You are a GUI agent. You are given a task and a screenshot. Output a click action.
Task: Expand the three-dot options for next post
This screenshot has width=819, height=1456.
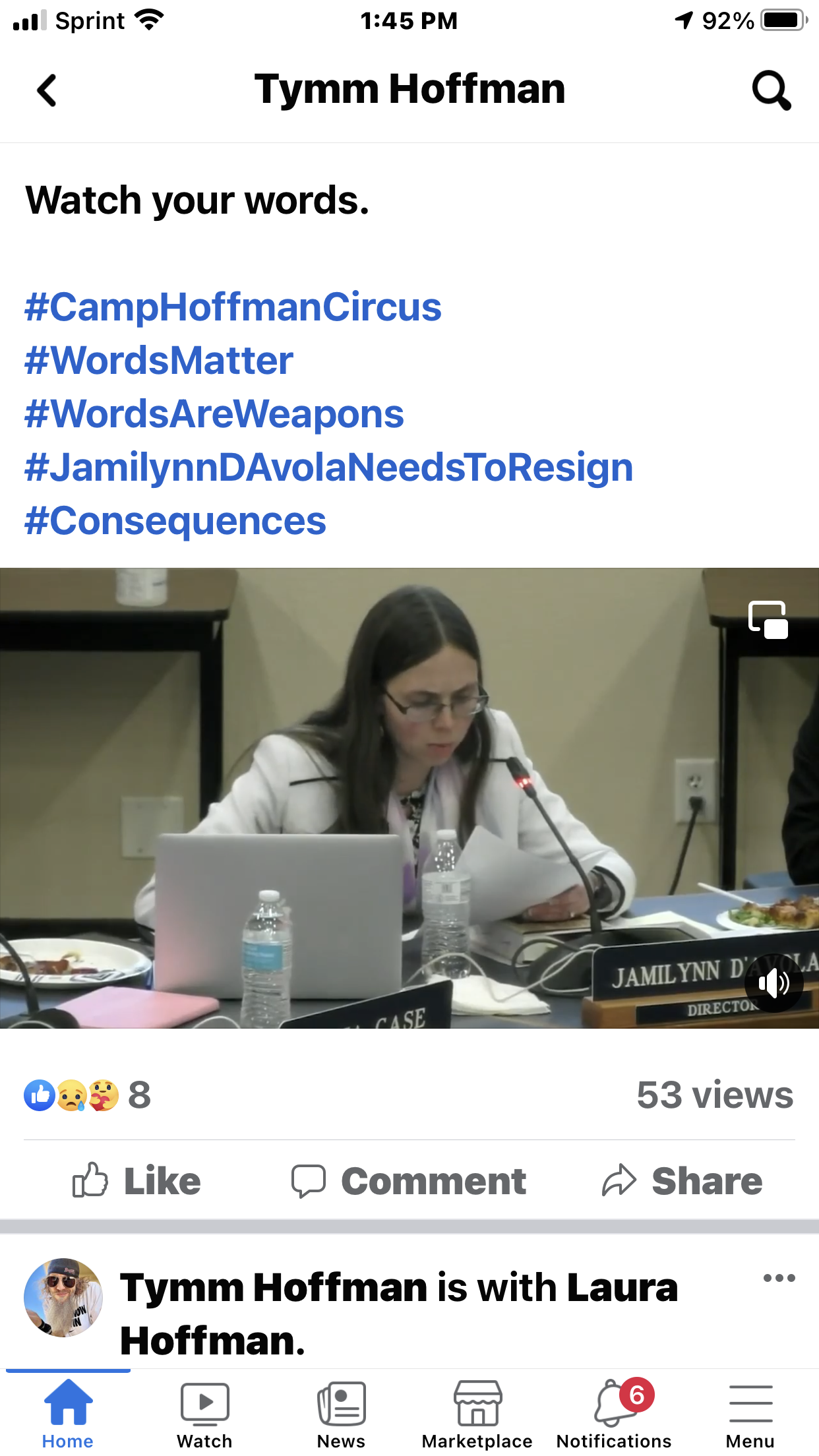pyautogui.click(x=779, y=1278)
